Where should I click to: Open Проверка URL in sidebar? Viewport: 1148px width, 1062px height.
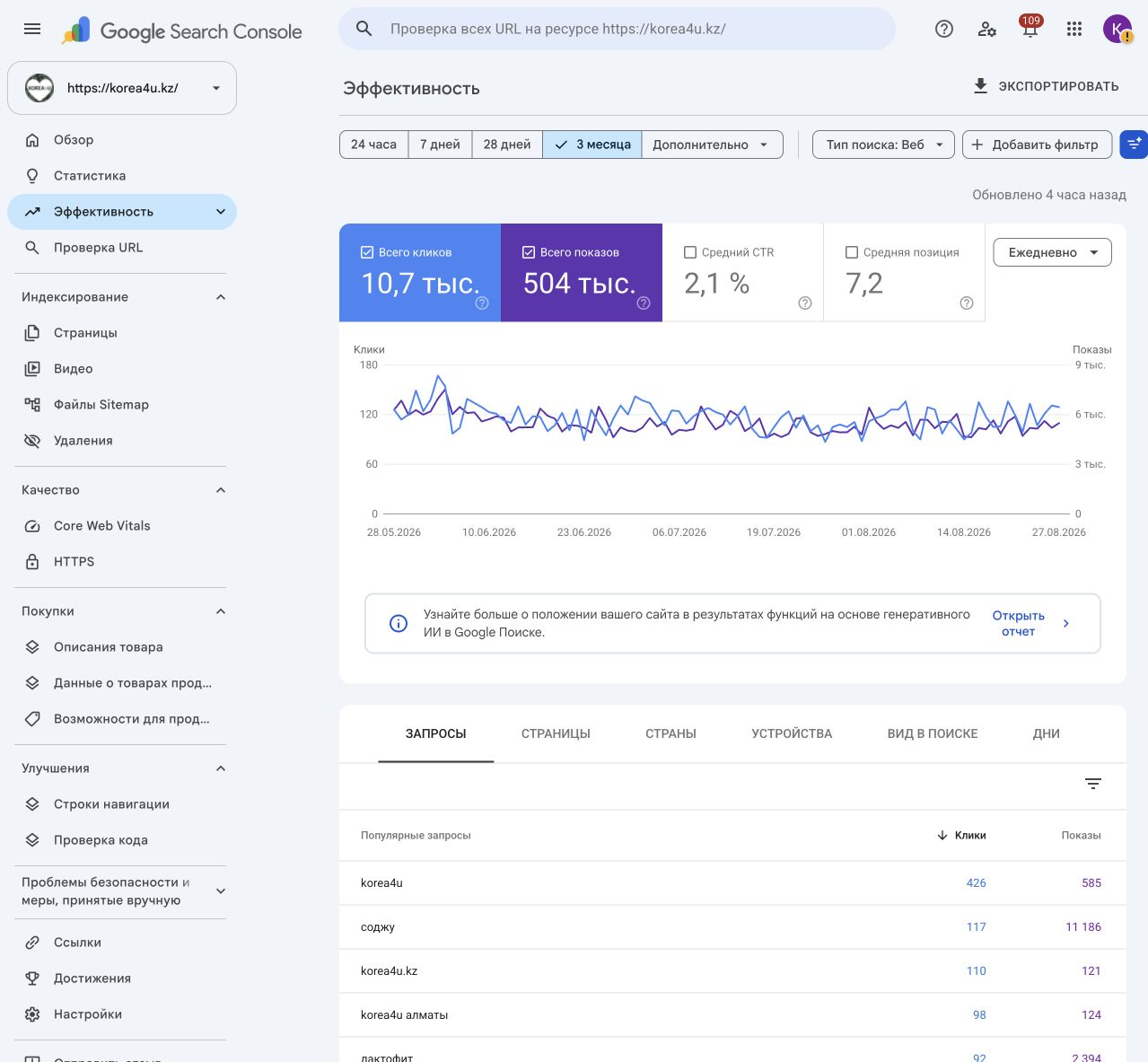[122, 248]
